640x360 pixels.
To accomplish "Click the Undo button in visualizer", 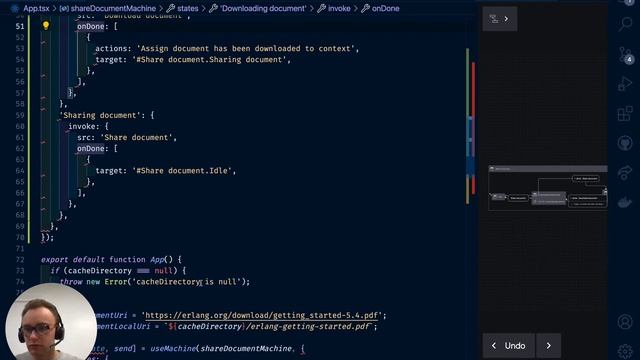I will click(x=509, y=346).
